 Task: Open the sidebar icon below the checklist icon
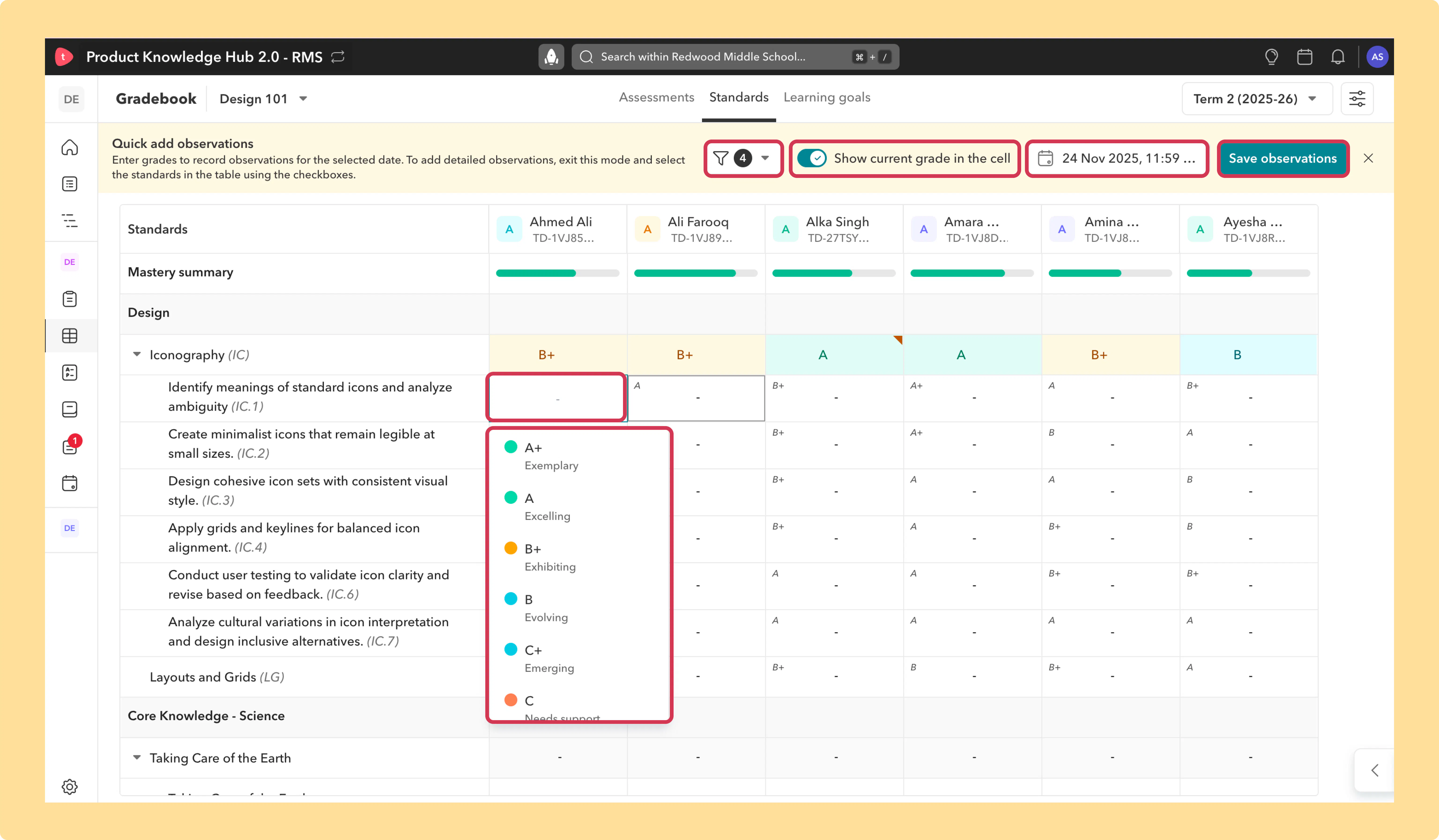[70, 409]
